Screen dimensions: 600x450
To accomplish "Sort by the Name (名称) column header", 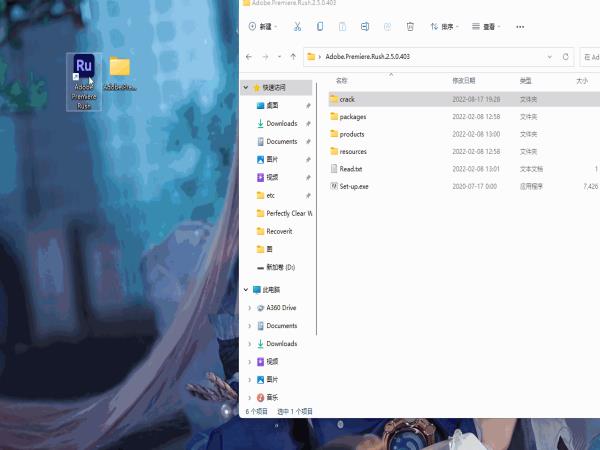I will [x=341, y=81].
